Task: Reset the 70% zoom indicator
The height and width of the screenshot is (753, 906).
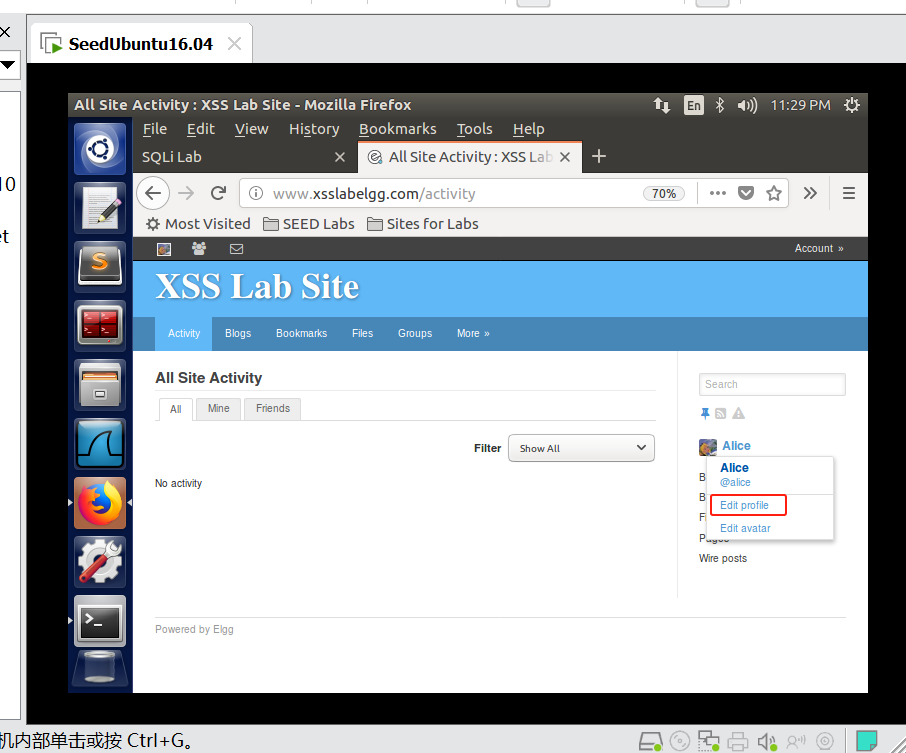Action: tap(664, 194)
